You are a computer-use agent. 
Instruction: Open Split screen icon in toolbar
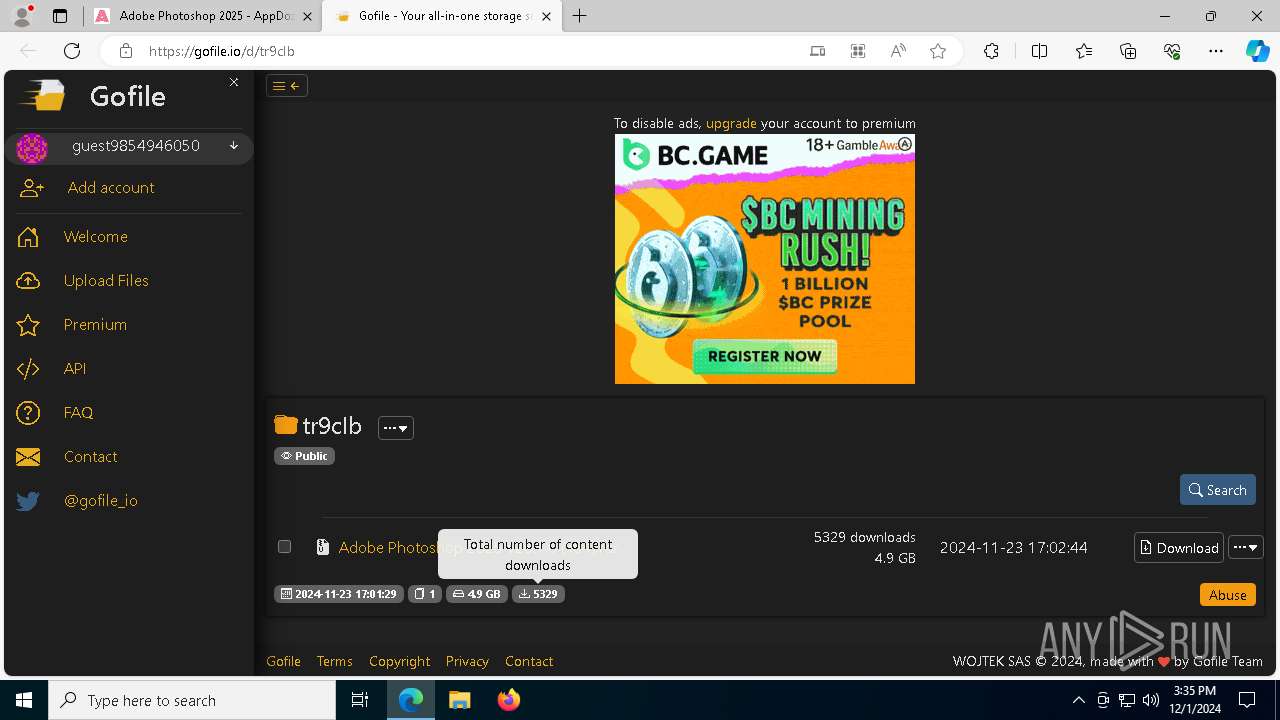1039,51
